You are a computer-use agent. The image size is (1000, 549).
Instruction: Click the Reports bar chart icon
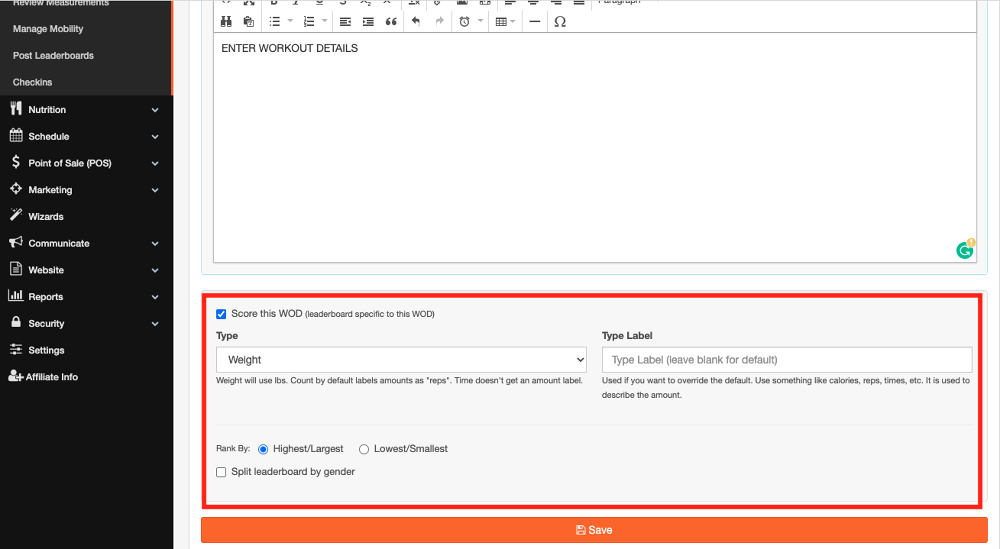tap(16, 295)
